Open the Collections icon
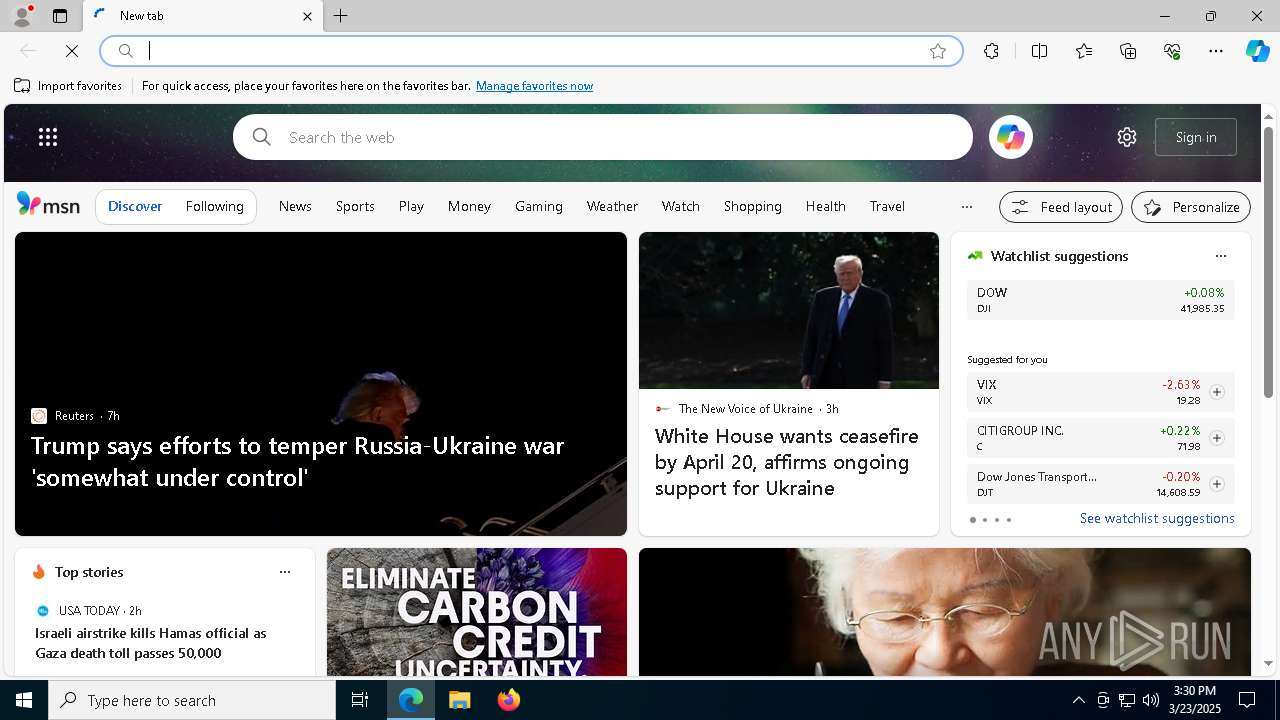 point(1128,51)
